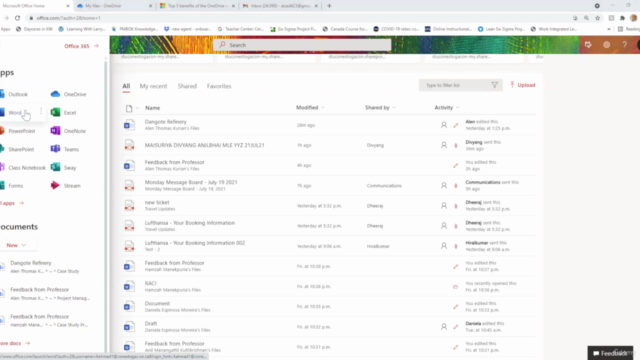This screenshot has height=360, width=640.
Task: Switch to the Shared tab
Action: click(187, 86)
